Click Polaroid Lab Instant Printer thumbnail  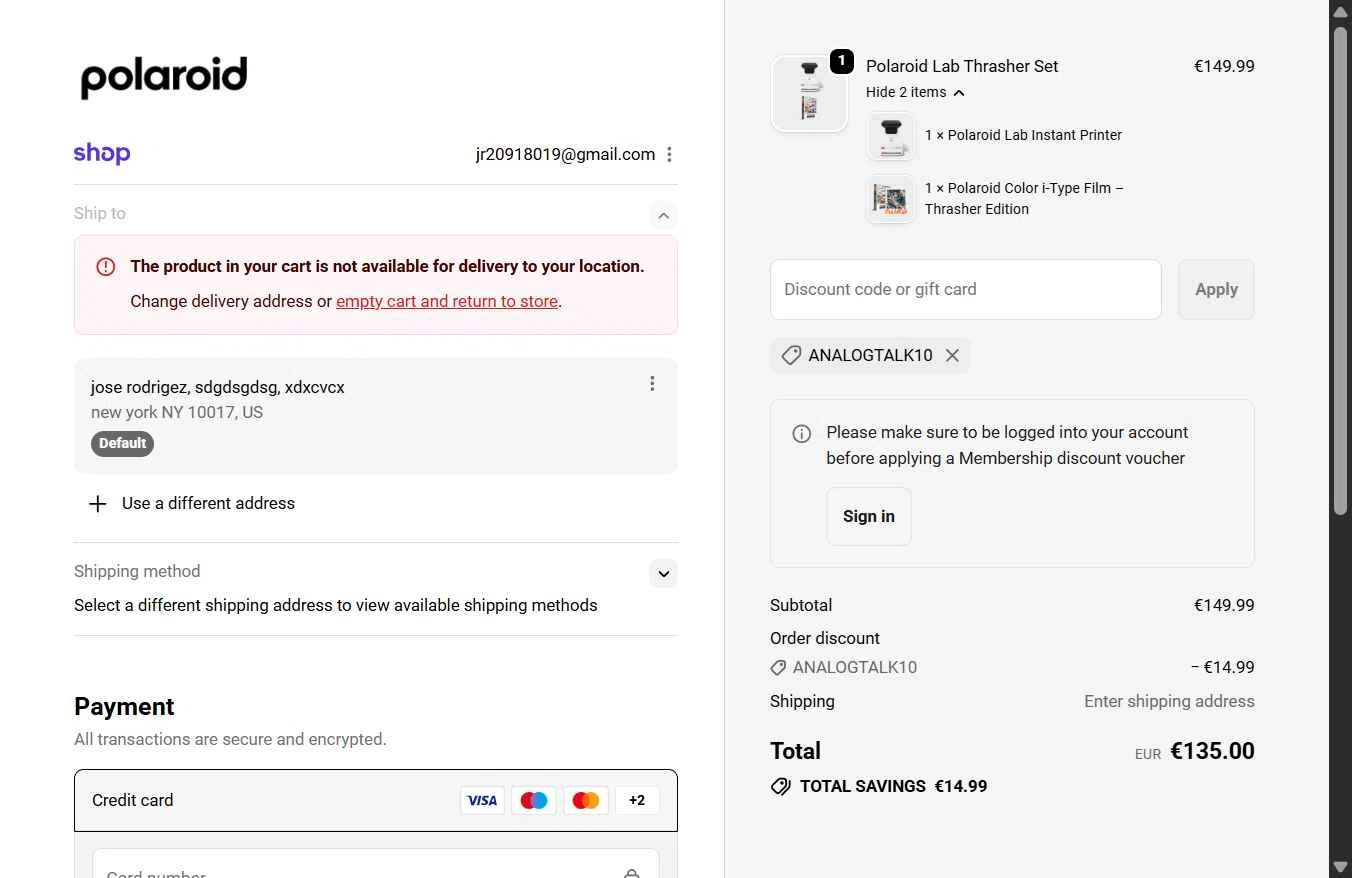[x=890, y=136]
